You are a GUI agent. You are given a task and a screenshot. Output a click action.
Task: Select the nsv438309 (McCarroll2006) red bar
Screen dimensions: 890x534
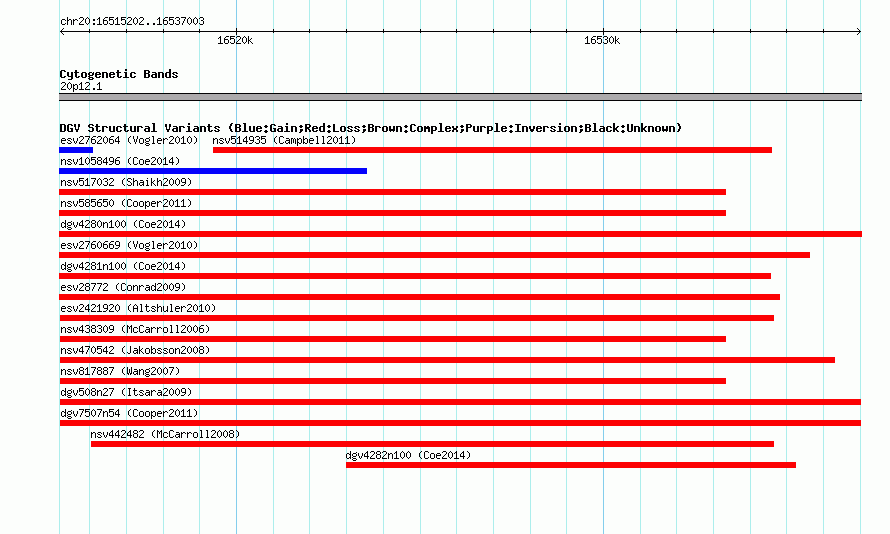tap(392, 339)
